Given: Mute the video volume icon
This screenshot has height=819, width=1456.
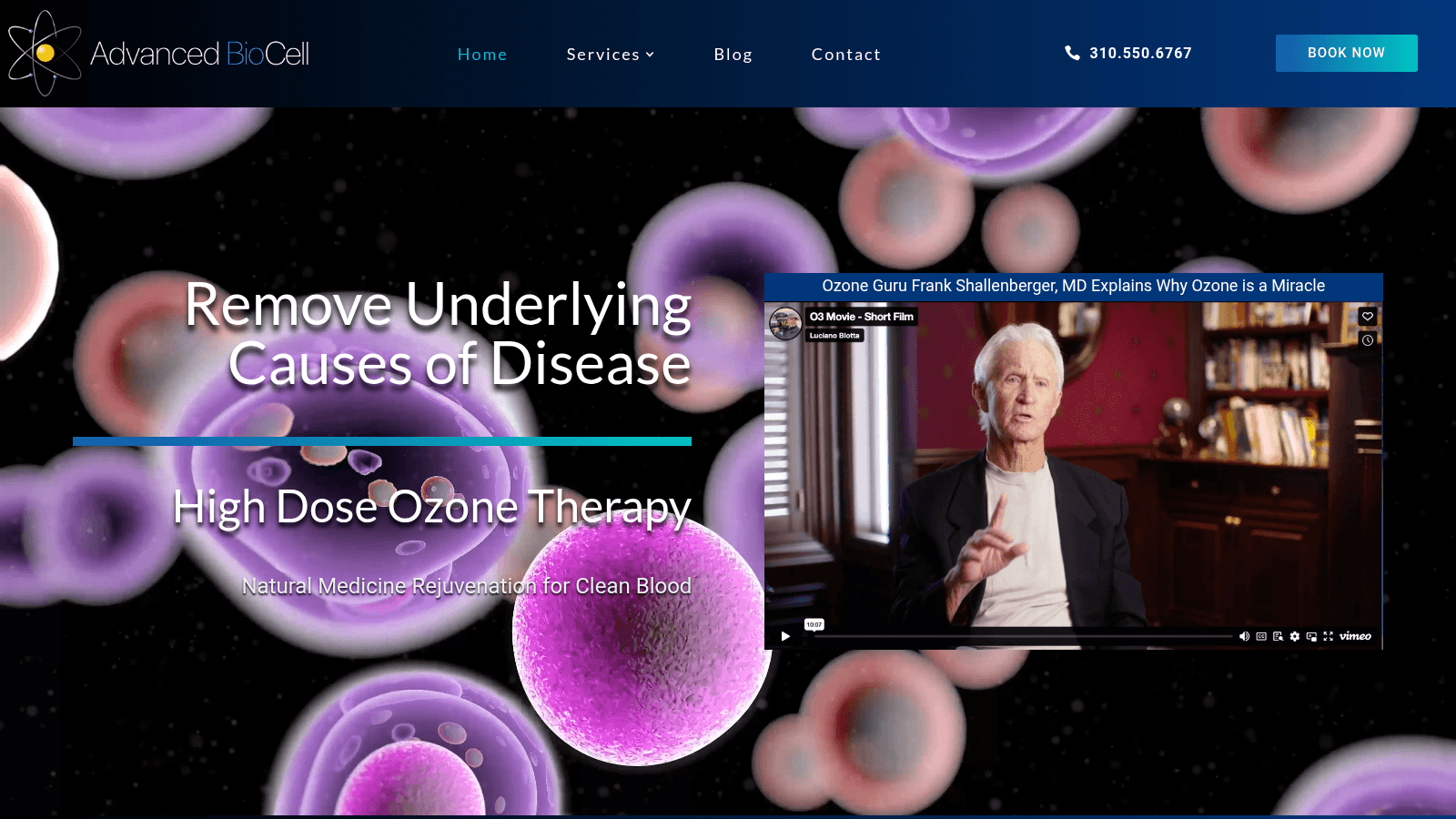Looking at the screenshot, I should click(x=1244, y=636).
